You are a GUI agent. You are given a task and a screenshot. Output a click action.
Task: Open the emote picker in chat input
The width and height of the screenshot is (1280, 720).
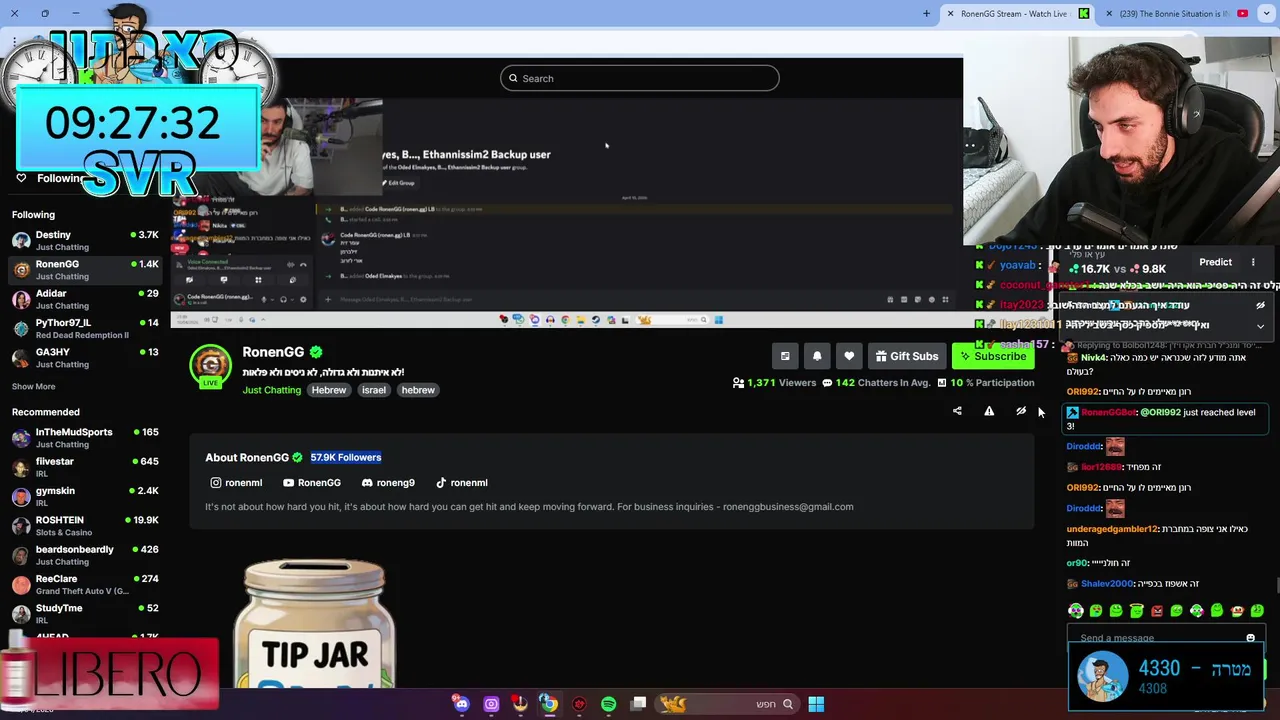tap(1250, 638)
